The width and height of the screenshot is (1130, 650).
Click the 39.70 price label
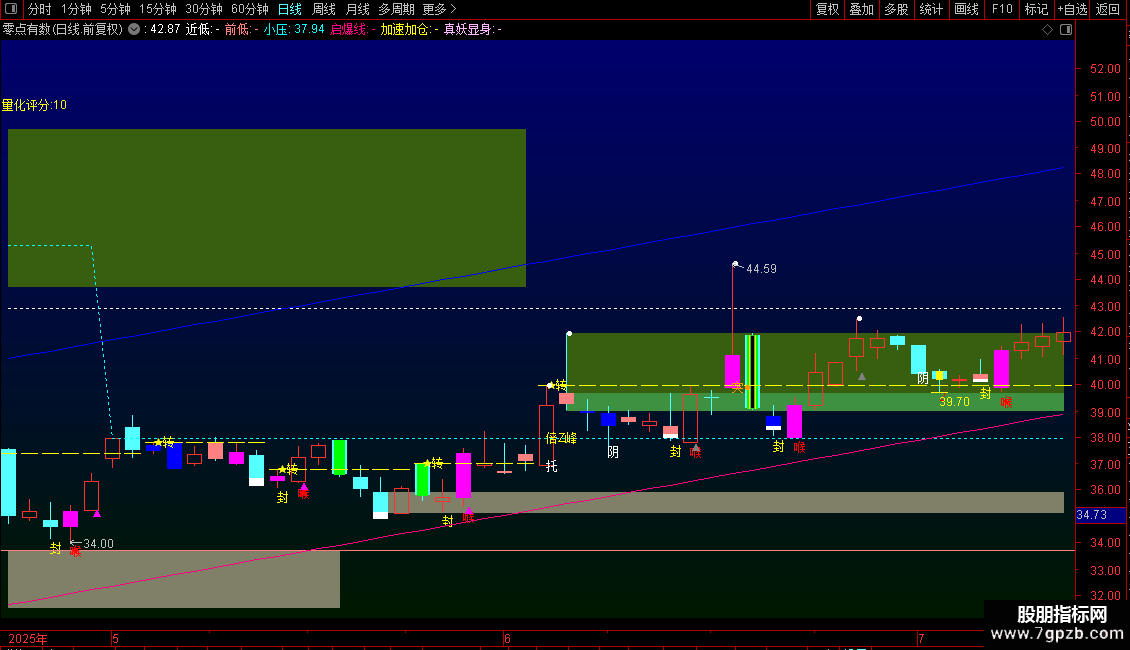(954, 402)
